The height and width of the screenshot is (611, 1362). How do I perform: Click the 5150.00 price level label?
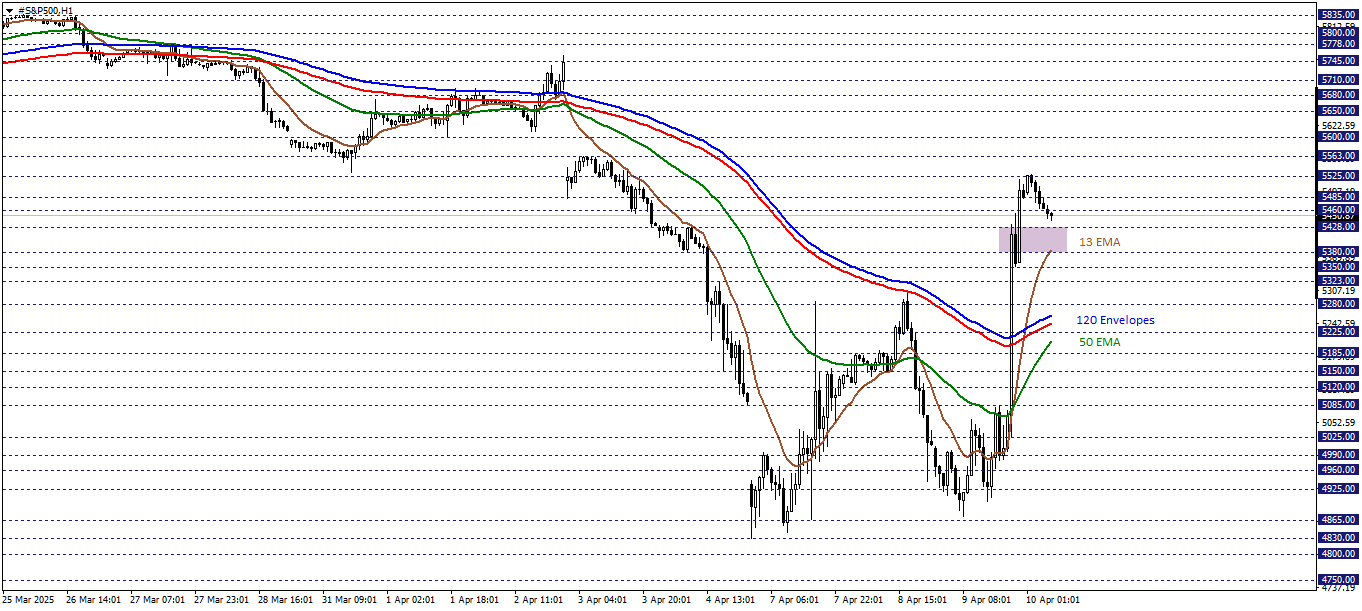(x=1338, y=371)
